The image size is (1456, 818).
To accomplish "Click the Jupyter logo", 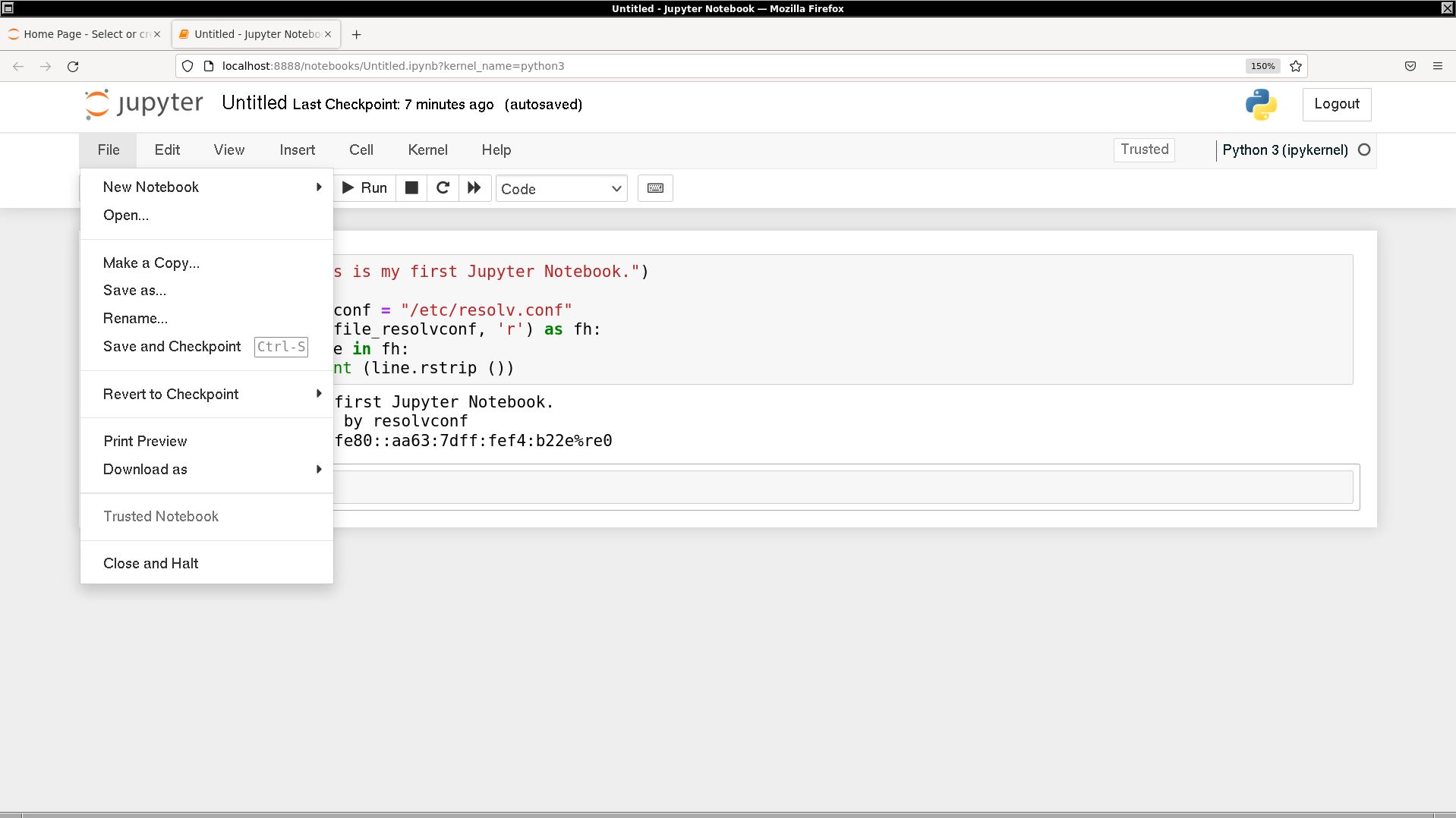I will click(x=144, y=104).
